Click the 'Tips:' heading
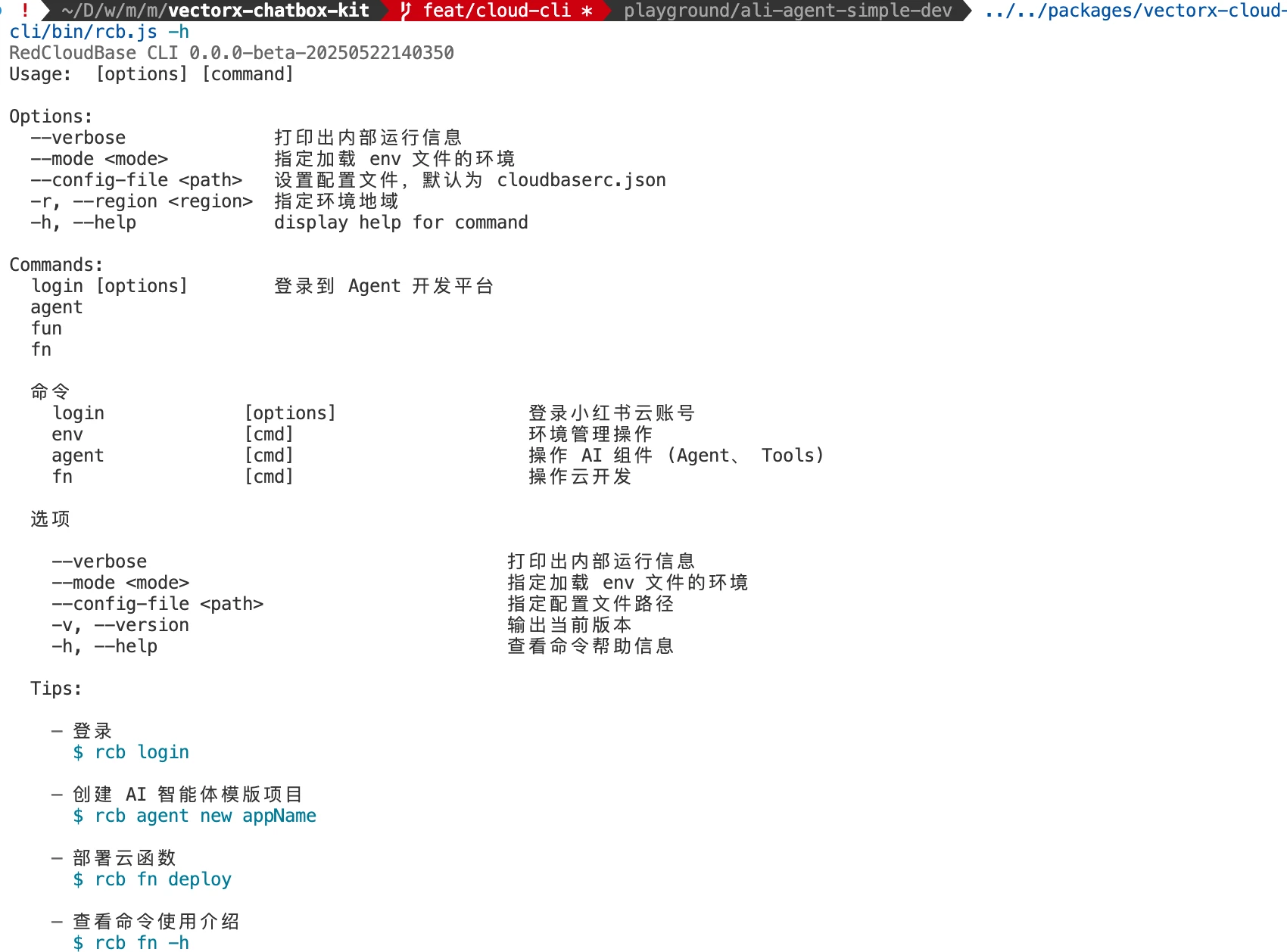Viewport: 1287px width, 952px height. (x=56, y=689)
